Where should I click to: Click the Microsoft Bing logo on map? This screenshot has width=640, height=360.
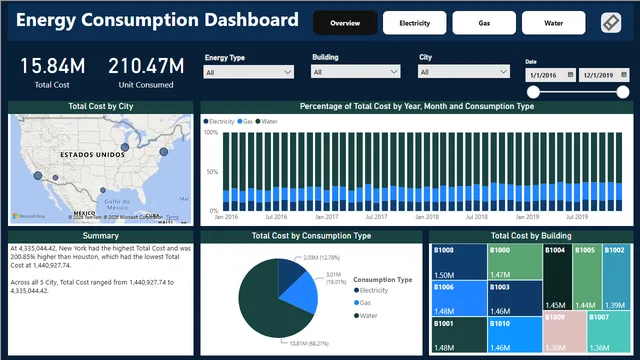[29, 216]
